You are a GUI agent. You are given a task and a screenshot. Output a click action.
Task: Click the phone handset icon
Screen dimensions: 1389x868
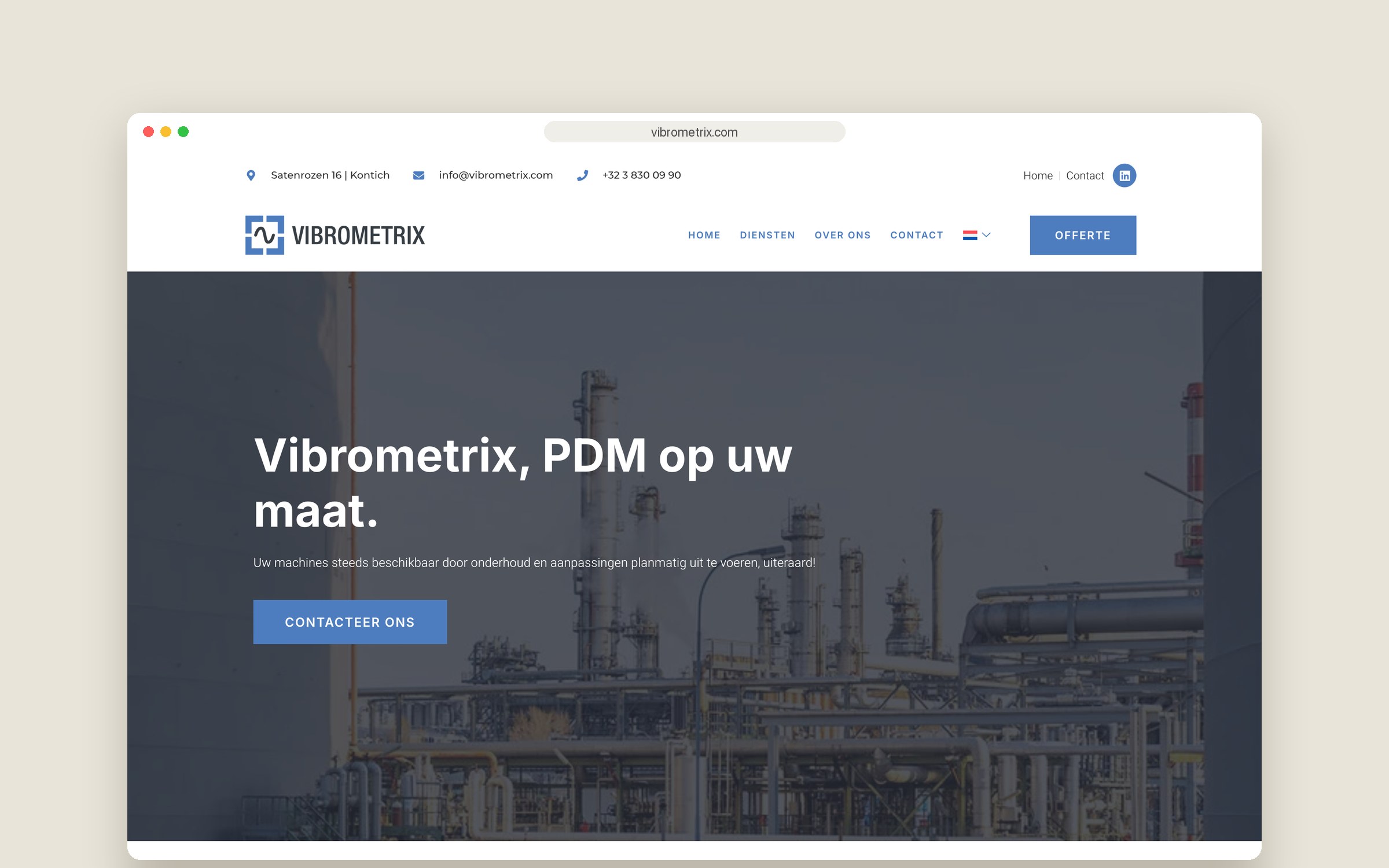click(x=582, y=175)
